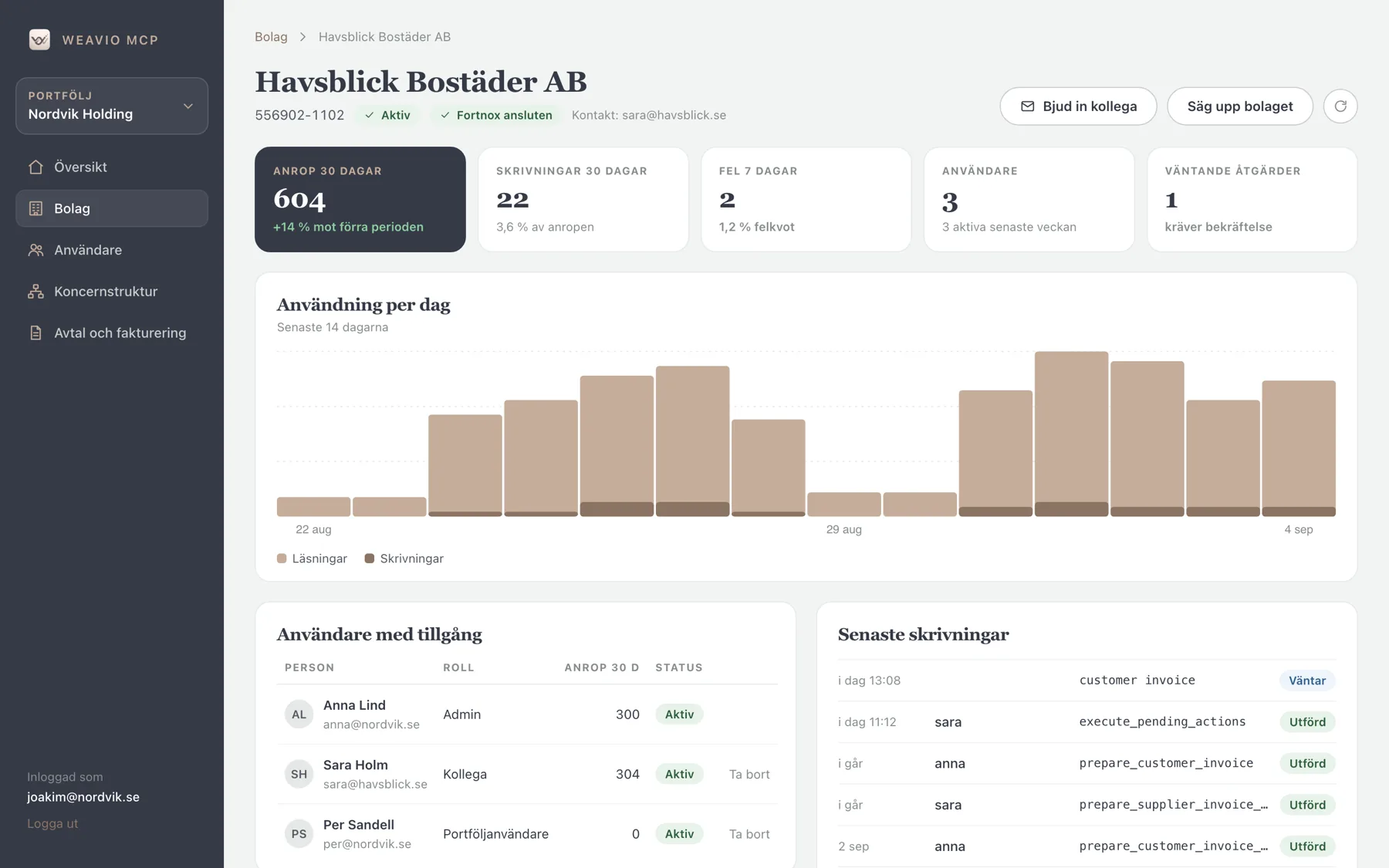The width and height of the screenshot is (1389, 868).
Task: Click the Användare people icon
Action: (35, 250)
